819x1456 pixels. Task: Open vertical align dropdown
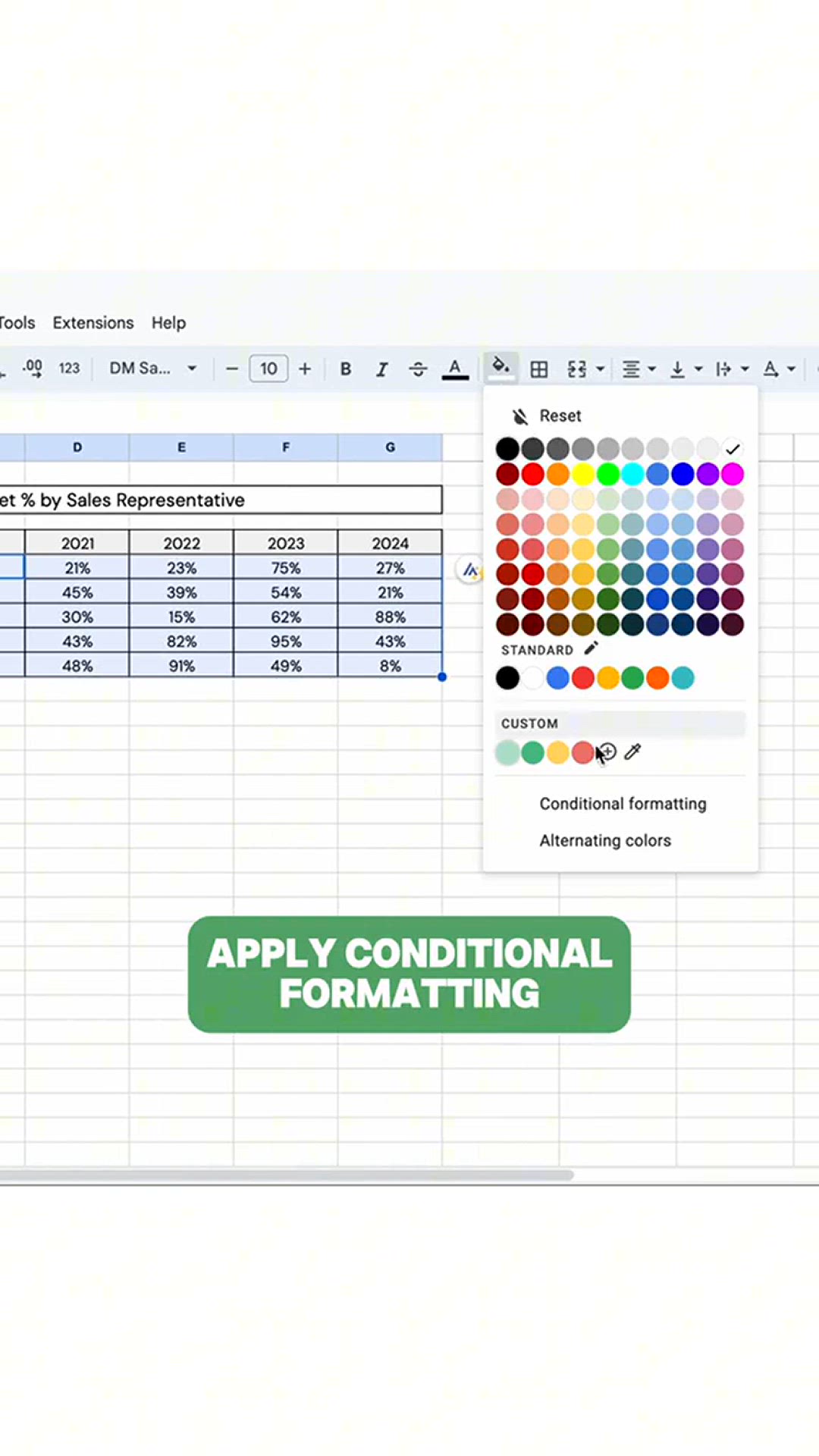(x=686, y=369)
